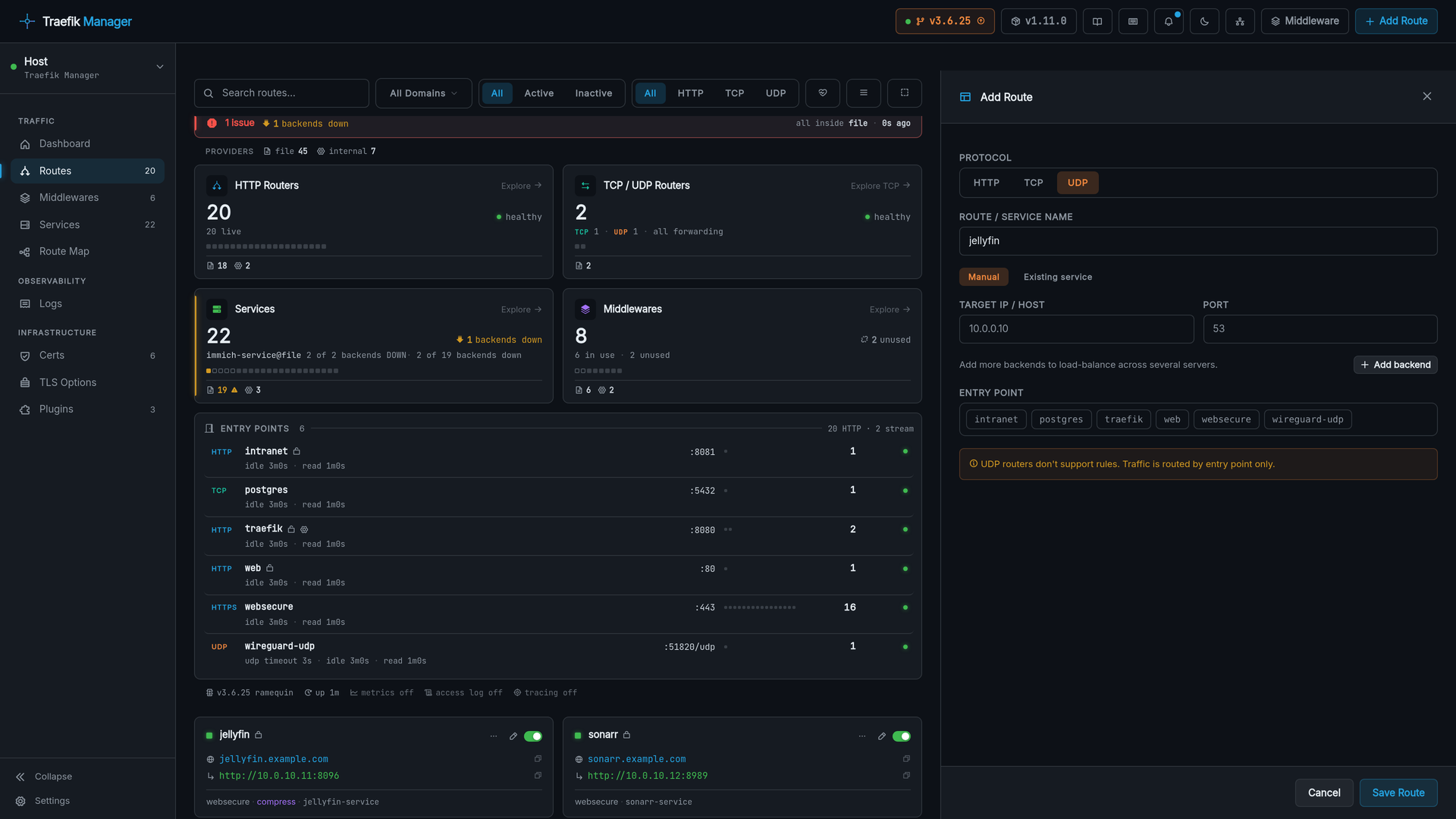The image size is (1456, 819).
Task: Open the compress middleware link on jellyfin
Action: 276,802
